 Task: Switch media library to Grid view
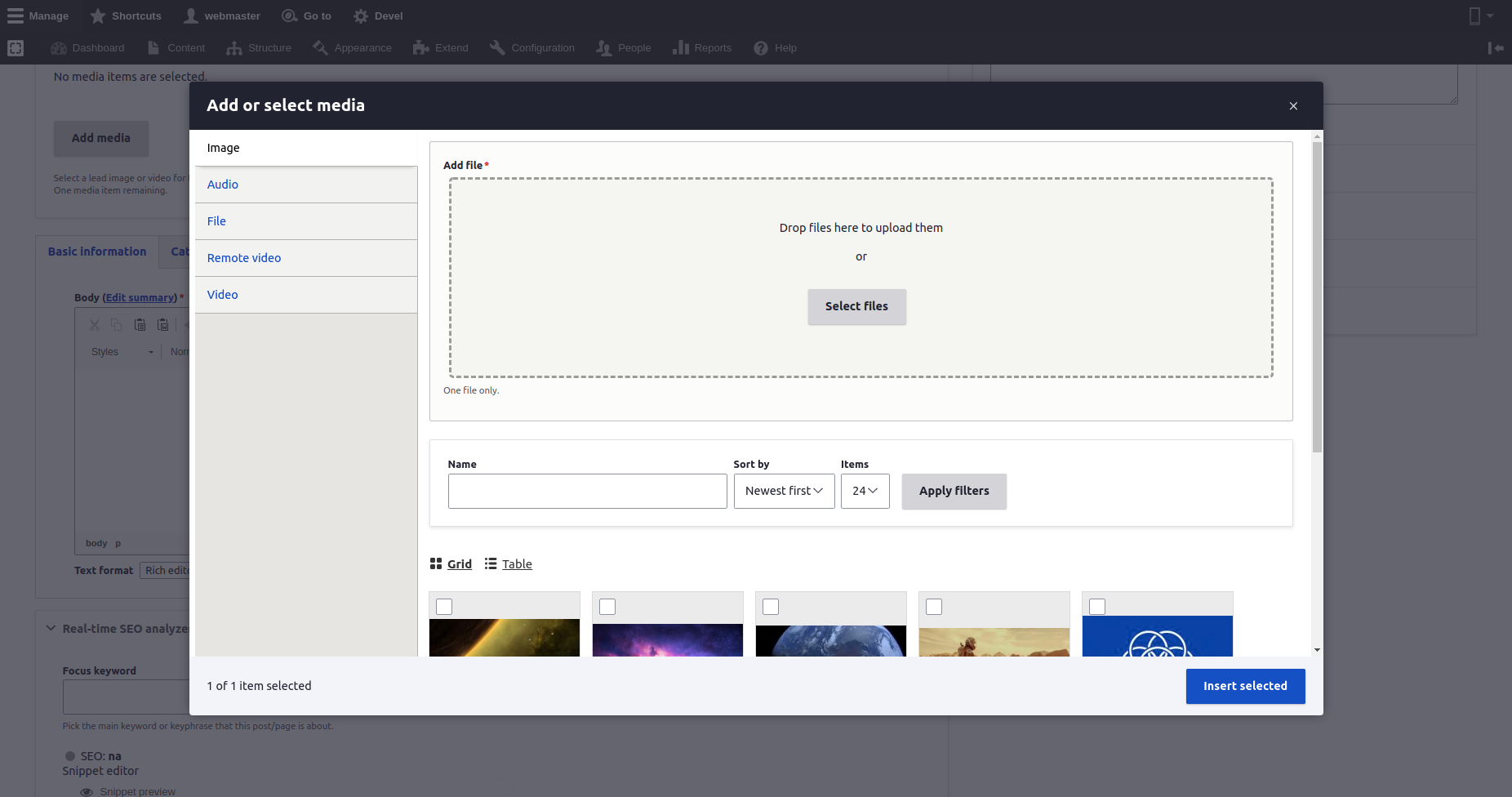coord(451,564)
